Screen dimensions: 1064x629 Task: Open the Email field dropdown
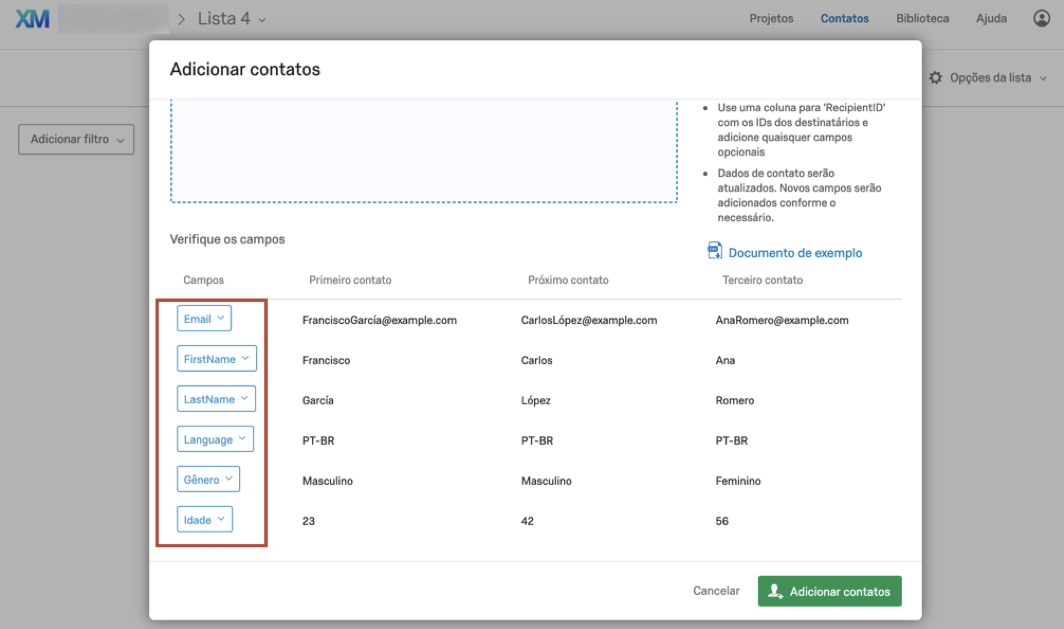(x=204, y=319)
